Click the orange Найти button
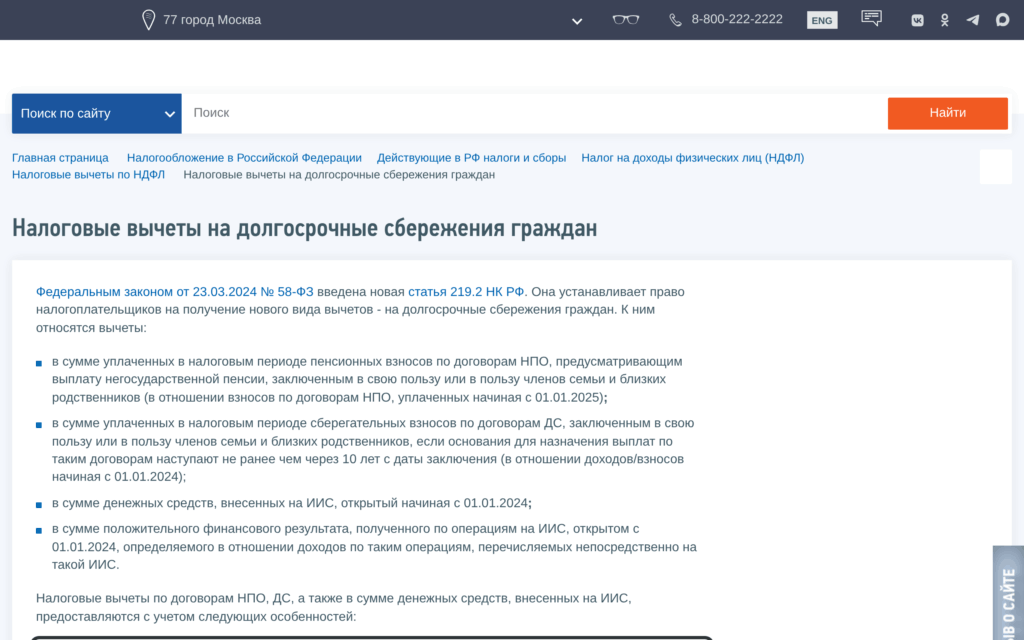Screen dimensions: 1024x640 pyautogui.click(x=948, y=113)
